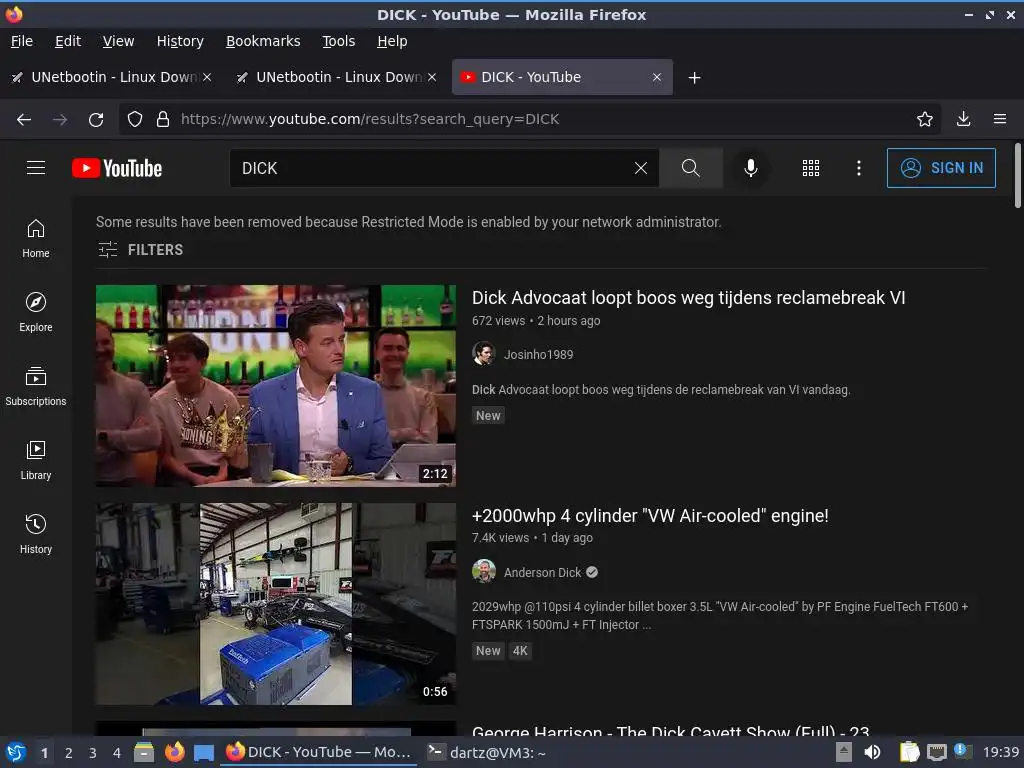The image size is (1024, 768).
Task: Bookmark this page with the star icon
Action: pos(924,119)
